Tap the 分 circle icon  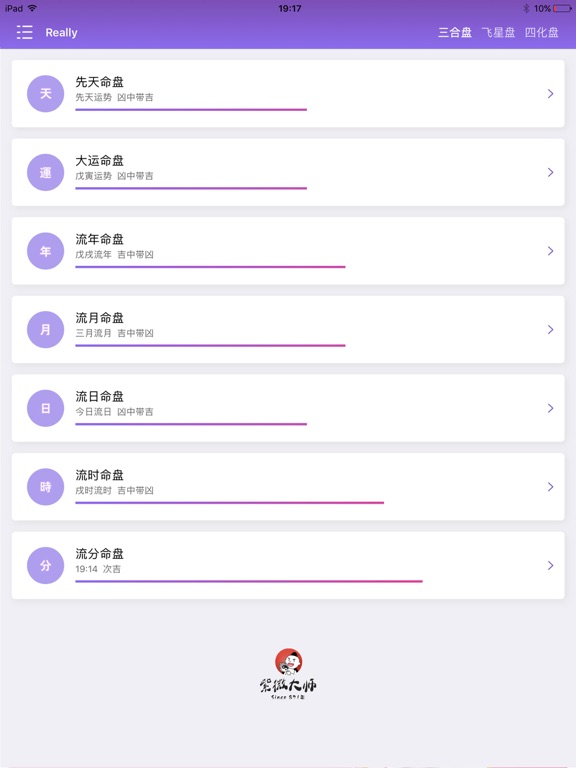46,565
